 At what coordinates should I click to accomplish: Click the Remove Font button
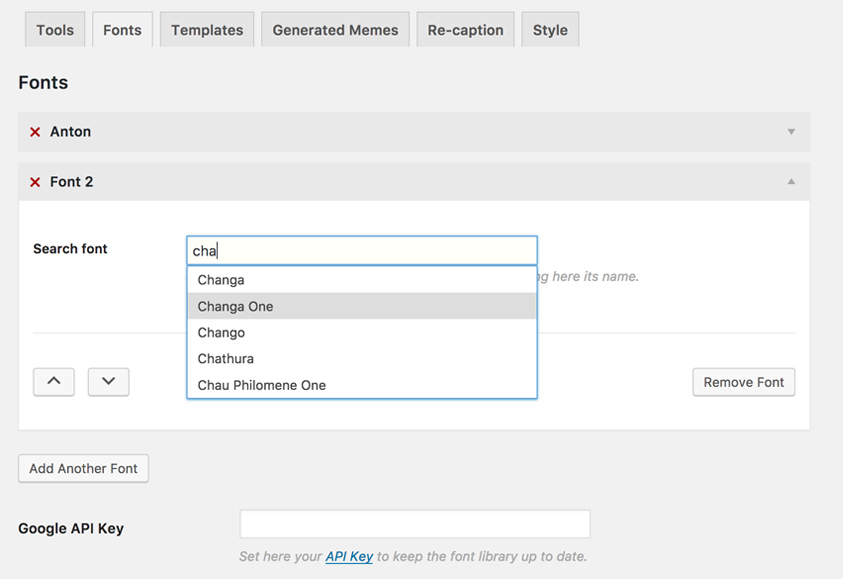743,381
